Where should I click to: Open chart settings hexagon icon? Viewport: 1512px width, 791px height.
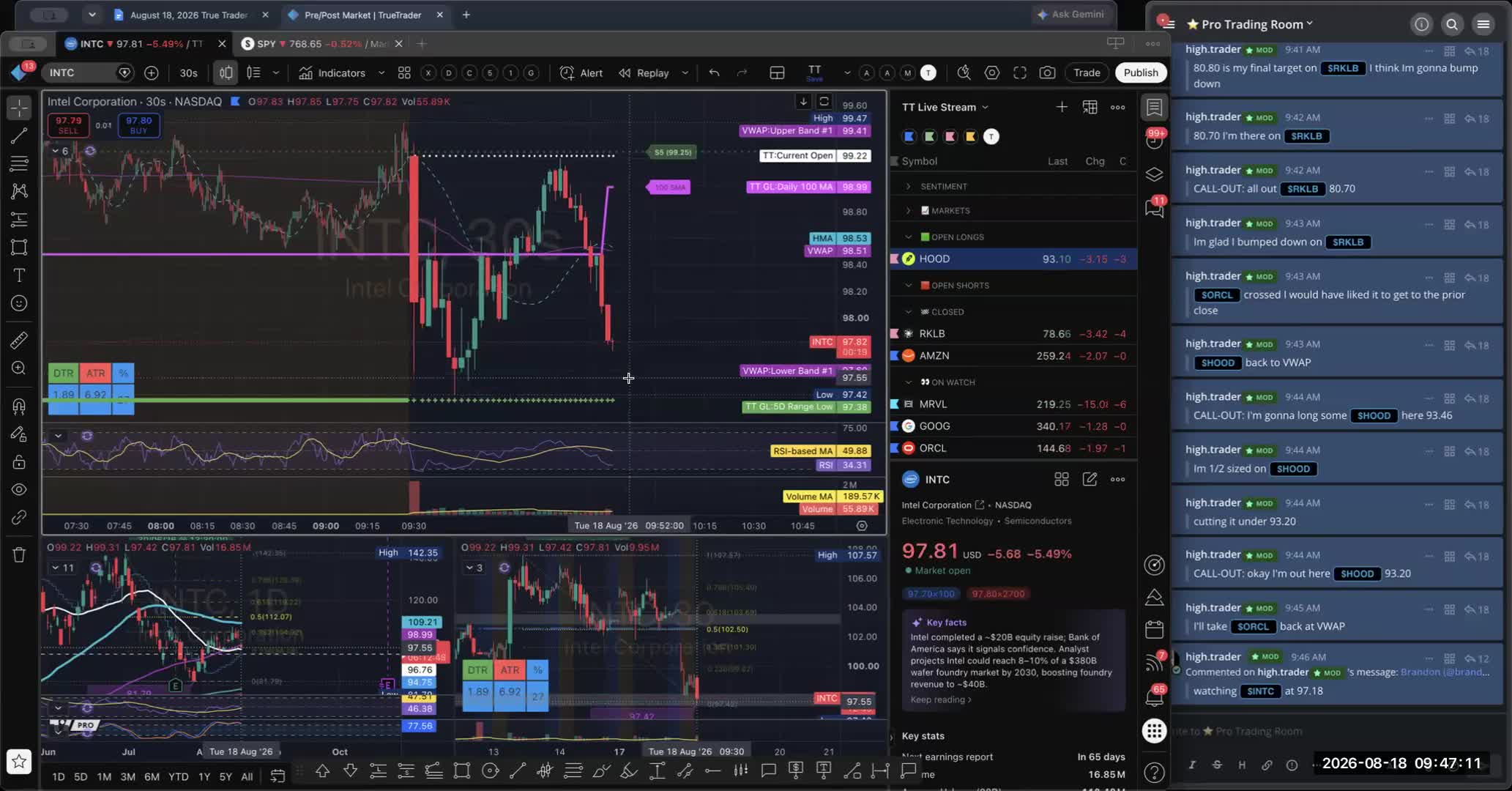(x=991, y=73)
